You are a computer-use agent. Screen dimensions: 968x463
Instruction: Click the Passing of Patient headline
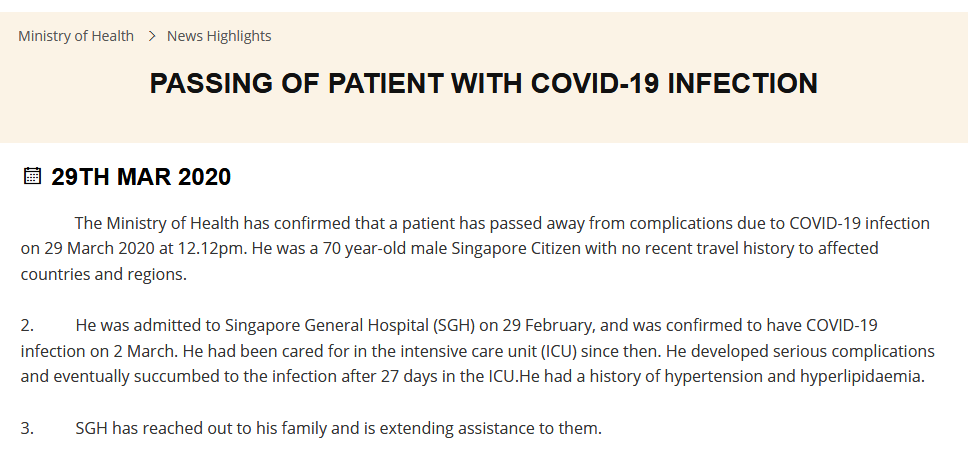[x=483, y=83]
